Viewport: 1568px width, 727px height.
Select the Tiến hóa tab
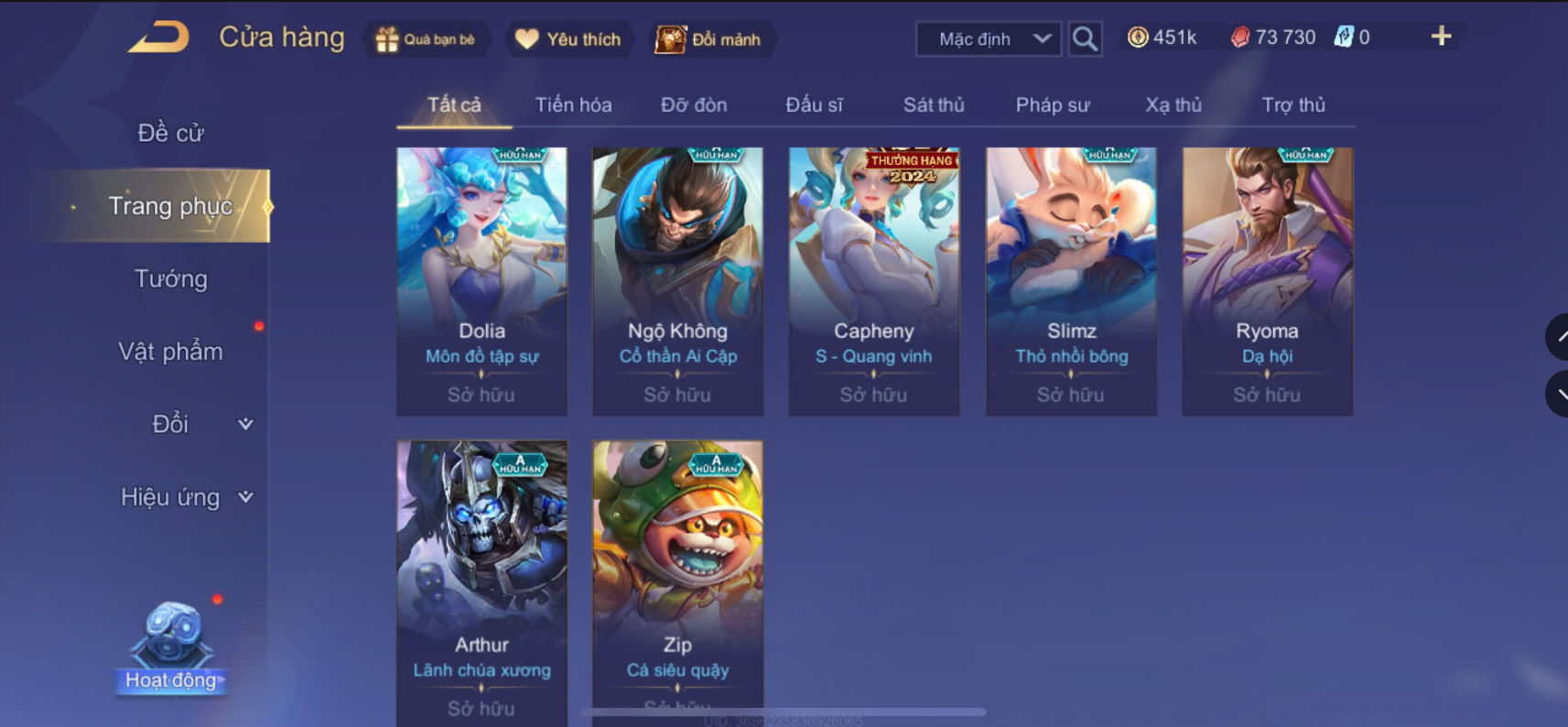(x=573, y=105)
